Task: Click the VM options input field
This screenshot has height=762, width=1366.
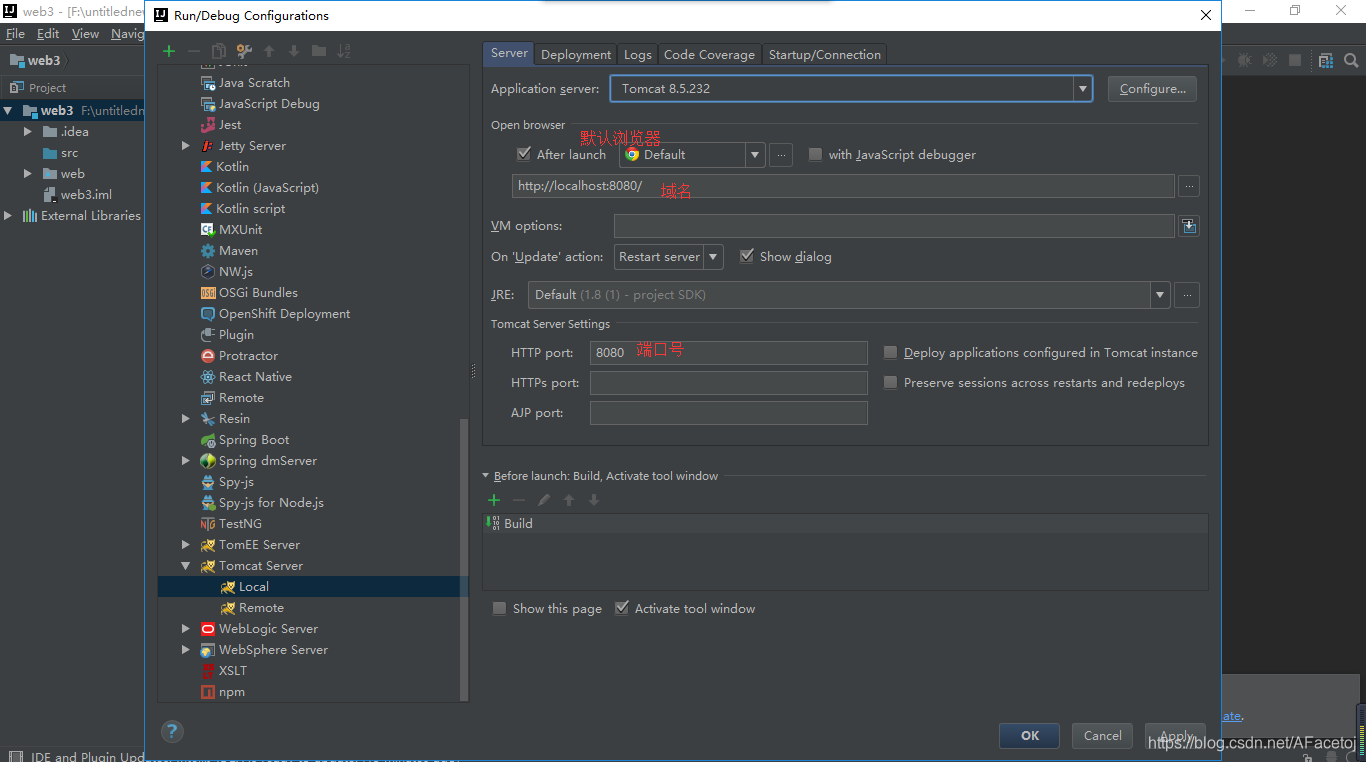Action: tap(894, 226)
